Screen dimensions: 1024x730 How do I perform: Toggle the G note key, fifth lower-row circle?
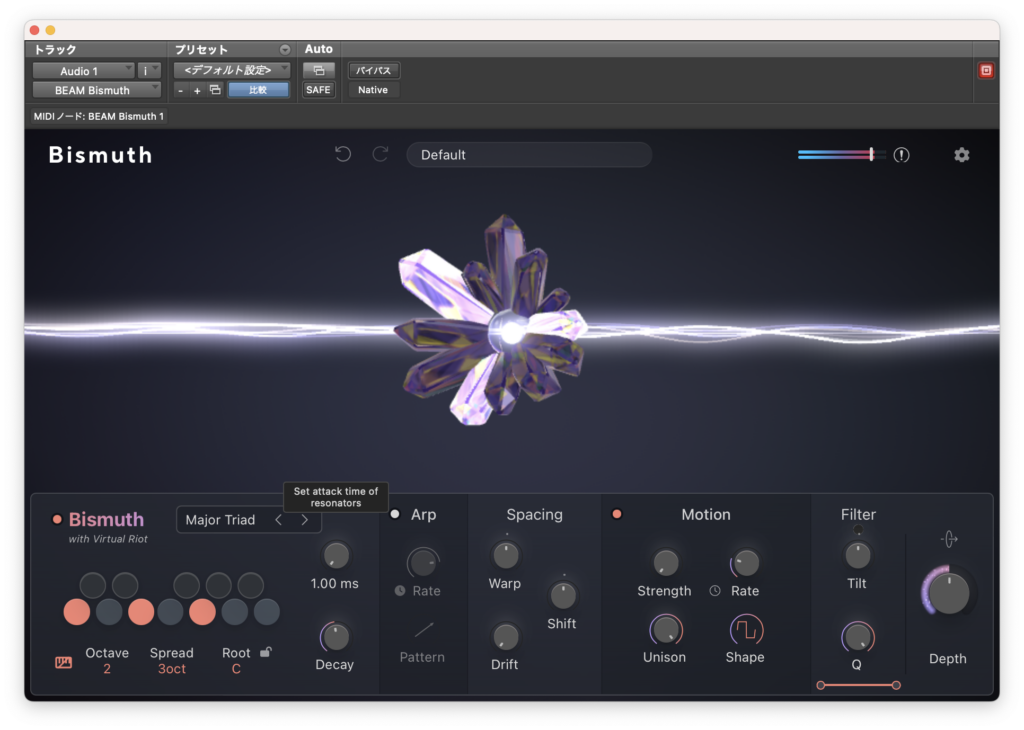202,612
